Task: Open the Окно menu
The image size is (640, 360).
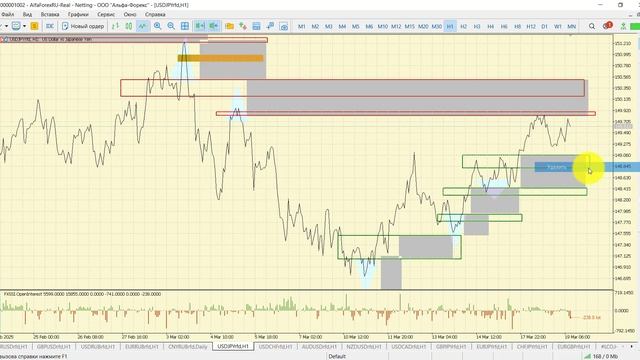Action: click(x=130, y=14)
